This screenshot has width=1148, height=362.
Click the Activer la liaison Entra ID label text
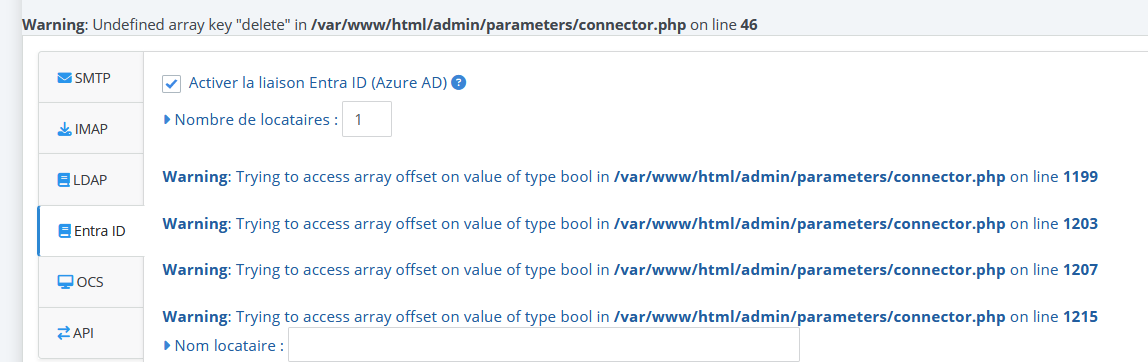tap(318, 83)
